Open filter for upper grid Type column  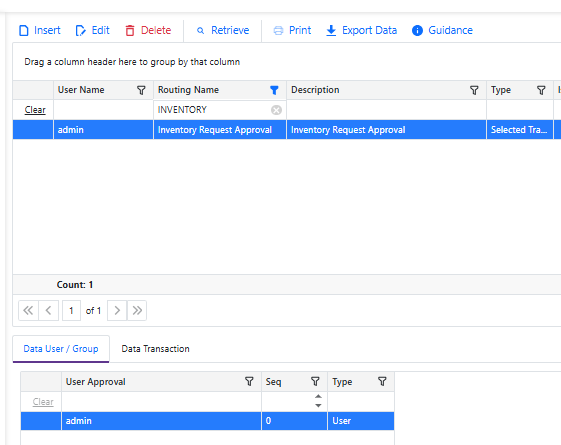(x=541, y=90)
